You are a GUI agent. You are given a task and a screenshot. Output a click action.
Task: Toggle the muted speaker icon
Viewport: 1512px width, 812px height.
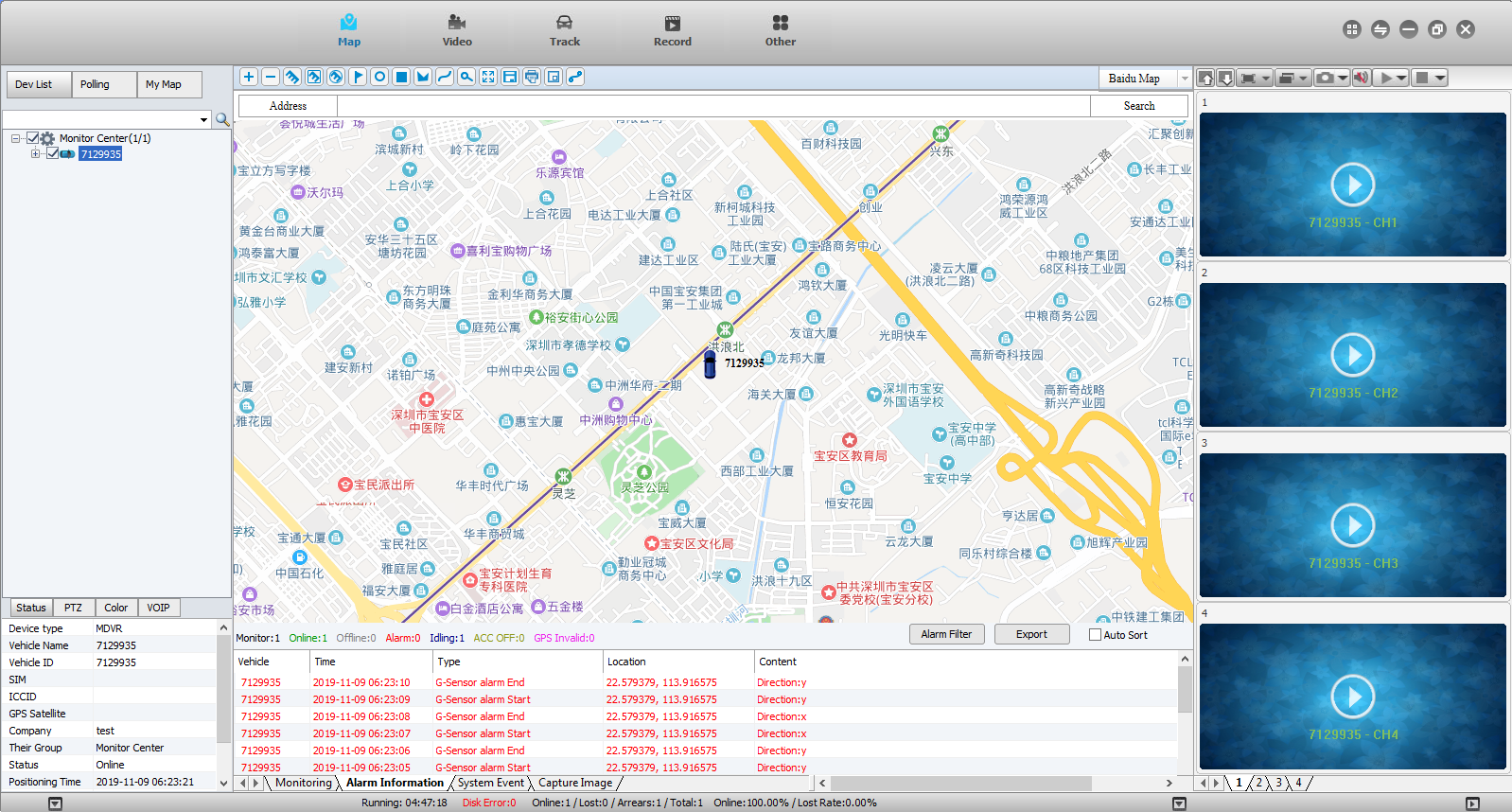click(x=1362, y=79)
